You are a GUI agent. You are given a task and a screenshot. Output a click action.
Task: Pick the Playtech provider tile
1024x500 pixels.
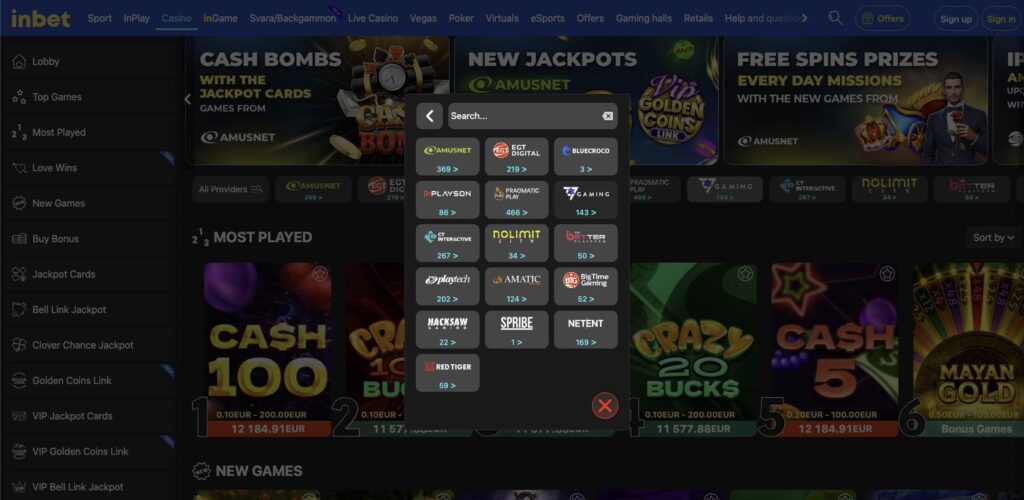(x=447, y=286)
